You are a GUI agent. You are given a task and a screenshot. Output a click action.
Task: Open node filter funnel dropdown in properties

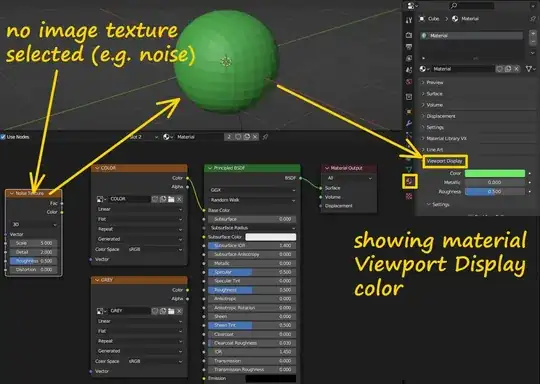(530, 69)
